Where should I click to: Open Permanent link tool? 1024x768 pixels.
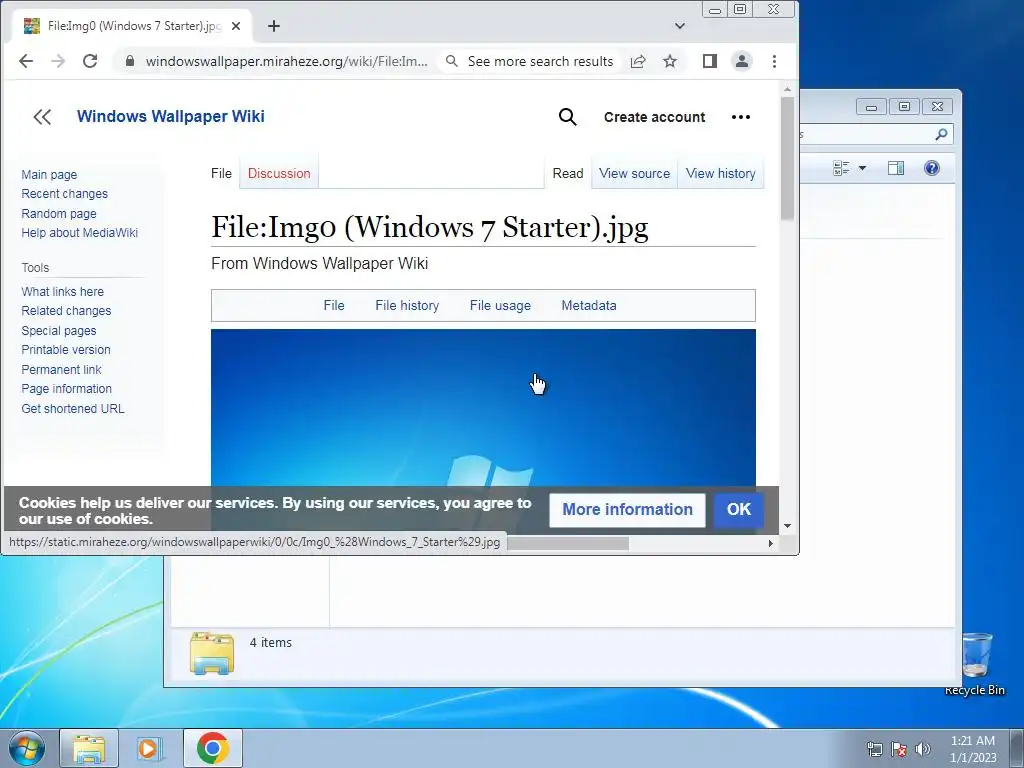click(x=61, y=369)
